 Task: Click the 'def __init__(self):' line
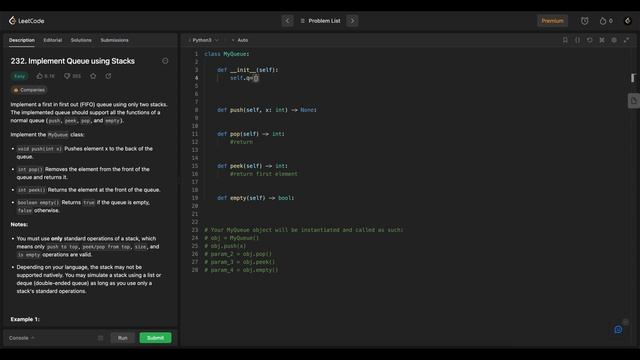coord(247,70)
